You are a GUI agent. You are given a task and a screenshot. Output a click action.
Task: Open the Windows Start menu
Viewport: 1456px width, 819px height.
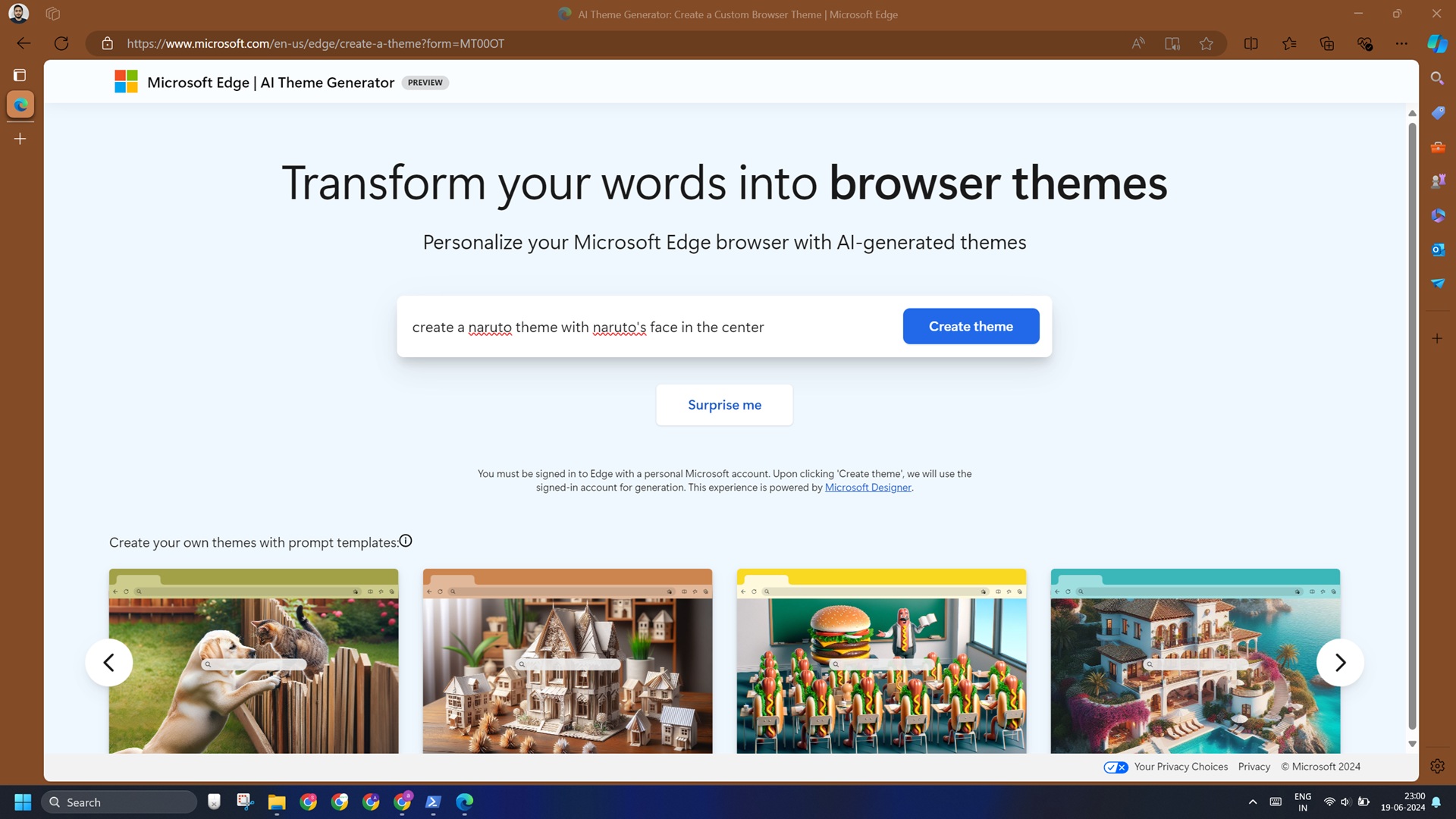(x=23, y=802)
